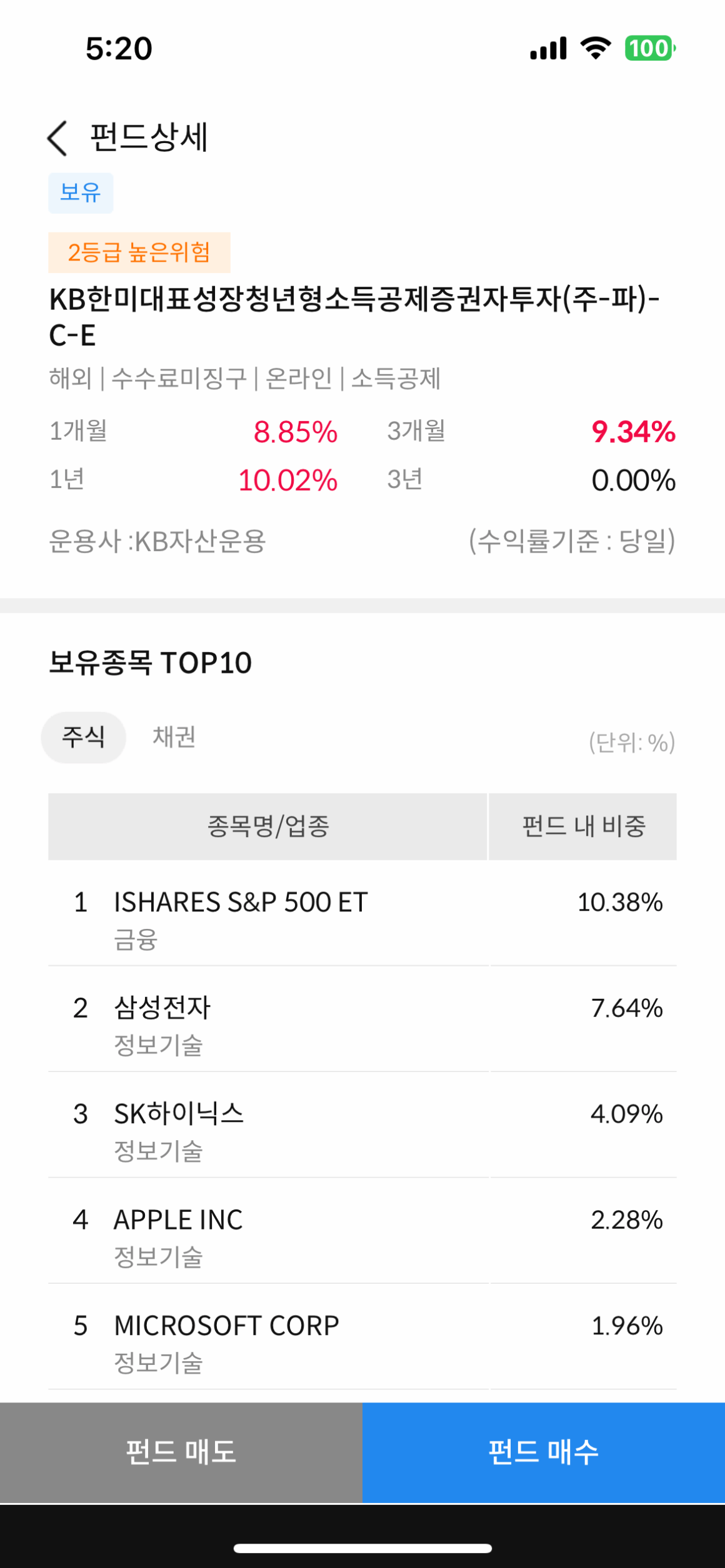The height and width of the screenshot is (1568, 725).
Task: Tap the back arrow icon
Action: tap(57, 138)
